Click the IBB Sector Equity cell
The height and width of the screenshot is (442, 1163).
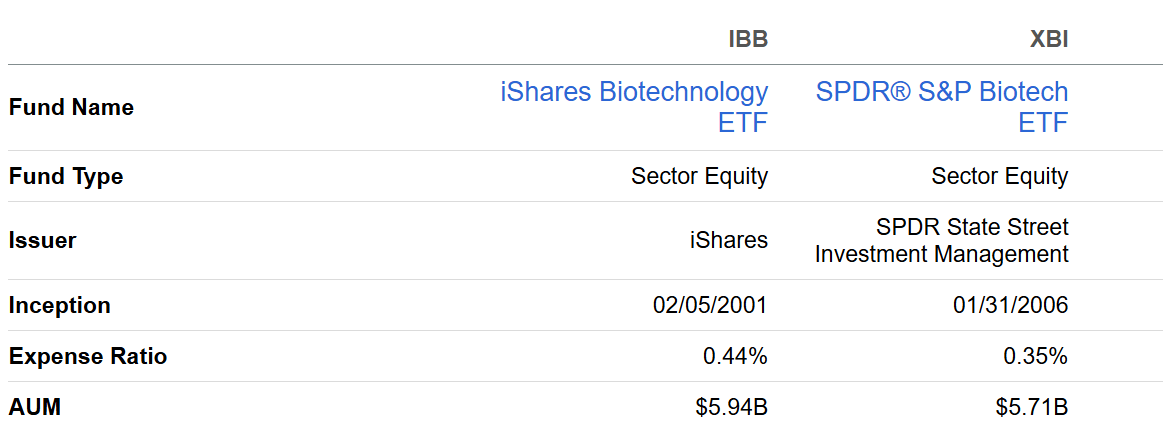[x=699, y=177]
